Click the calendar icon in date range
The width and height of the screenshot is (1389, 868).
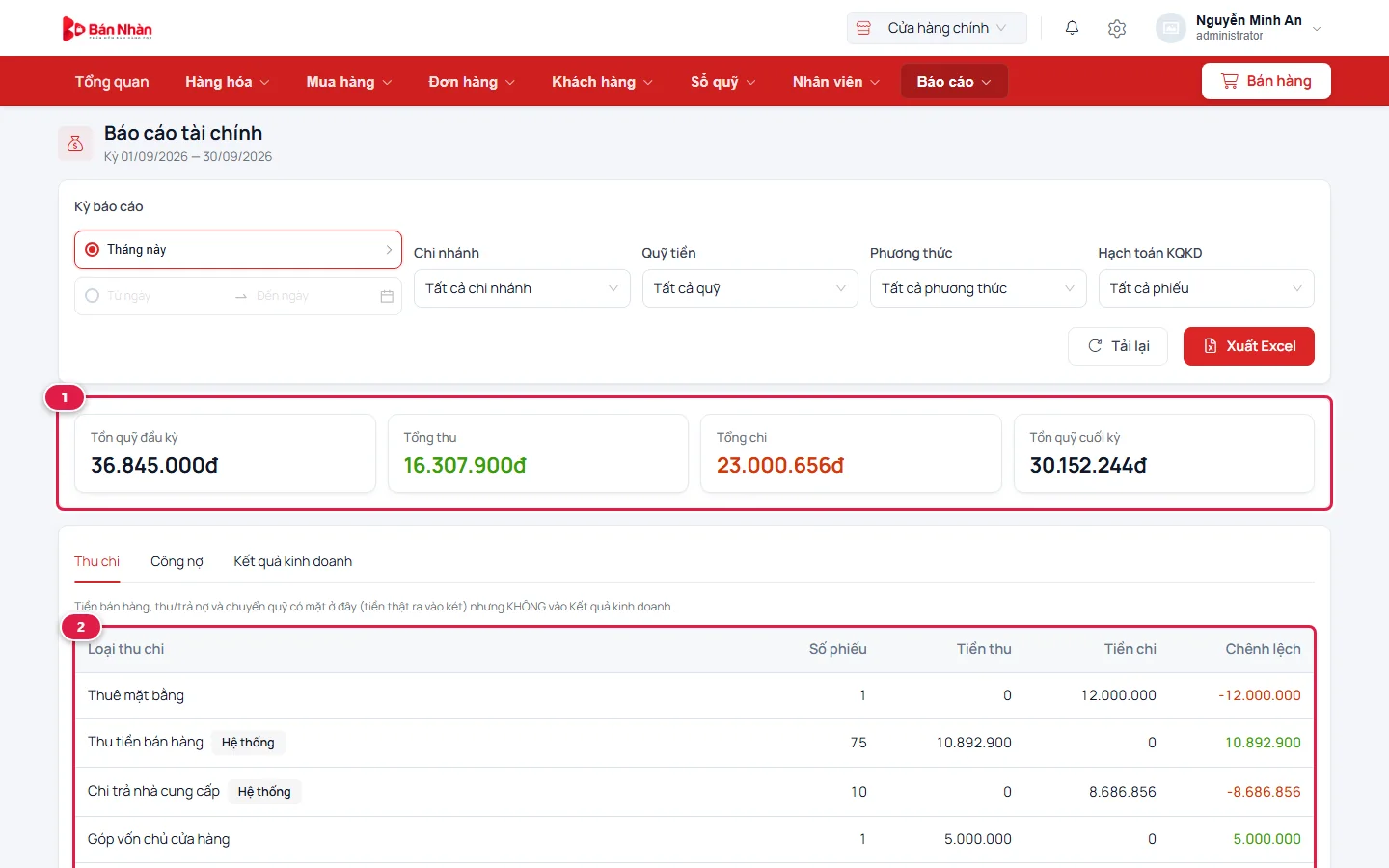pyautogui.click(x=387, y=296)
